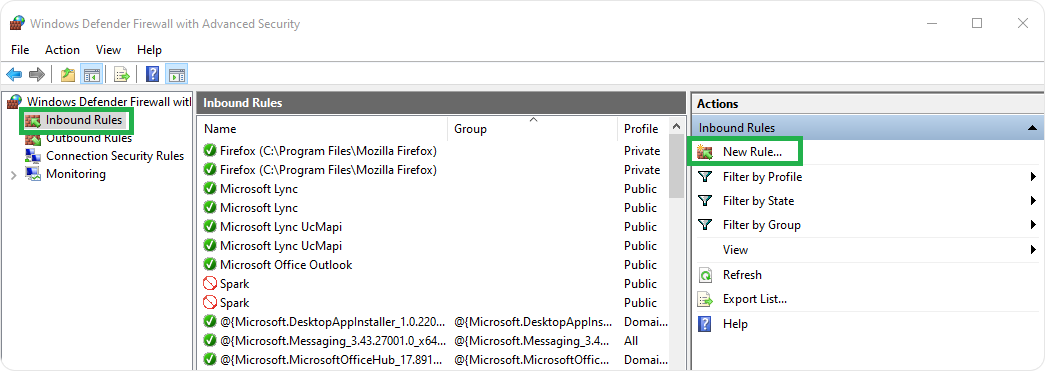The height and width of the screenshot is (371, 1045).
Task: Click the Help icon in Actions pane
Action: tap(705, 324)
